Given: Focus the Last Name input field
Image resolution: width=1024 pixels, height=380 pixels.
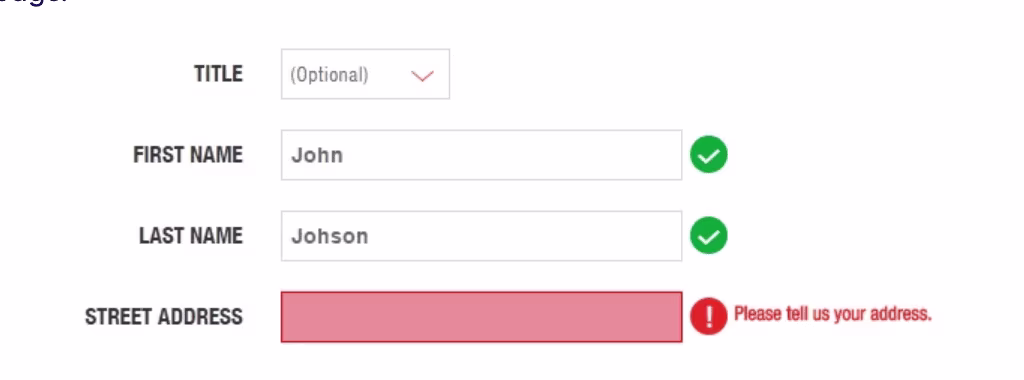Looking at the screenshot, I should 481,236.
